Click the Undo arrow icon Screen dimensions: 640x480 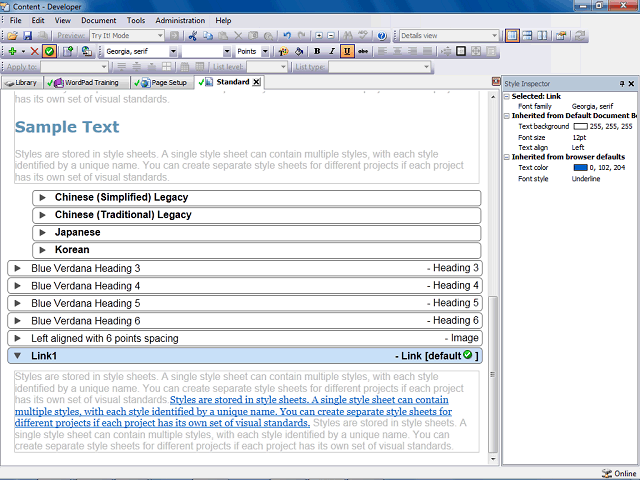(x=287, y=36)
